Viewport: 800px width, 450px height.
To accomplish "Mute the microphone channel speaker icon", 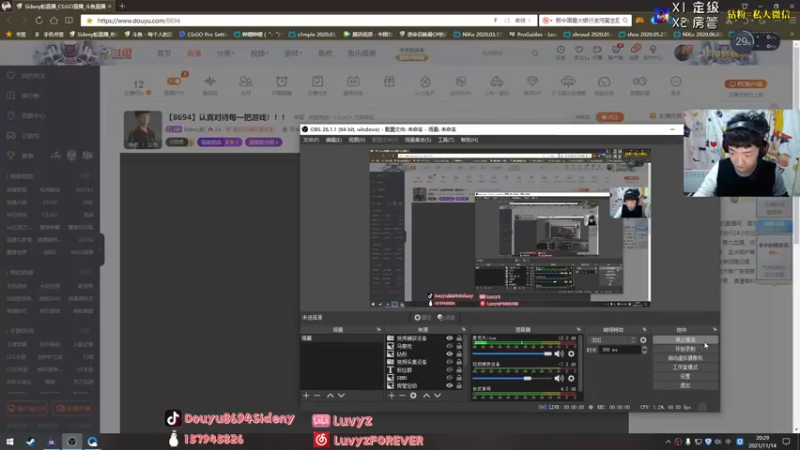I will (559, 354).
